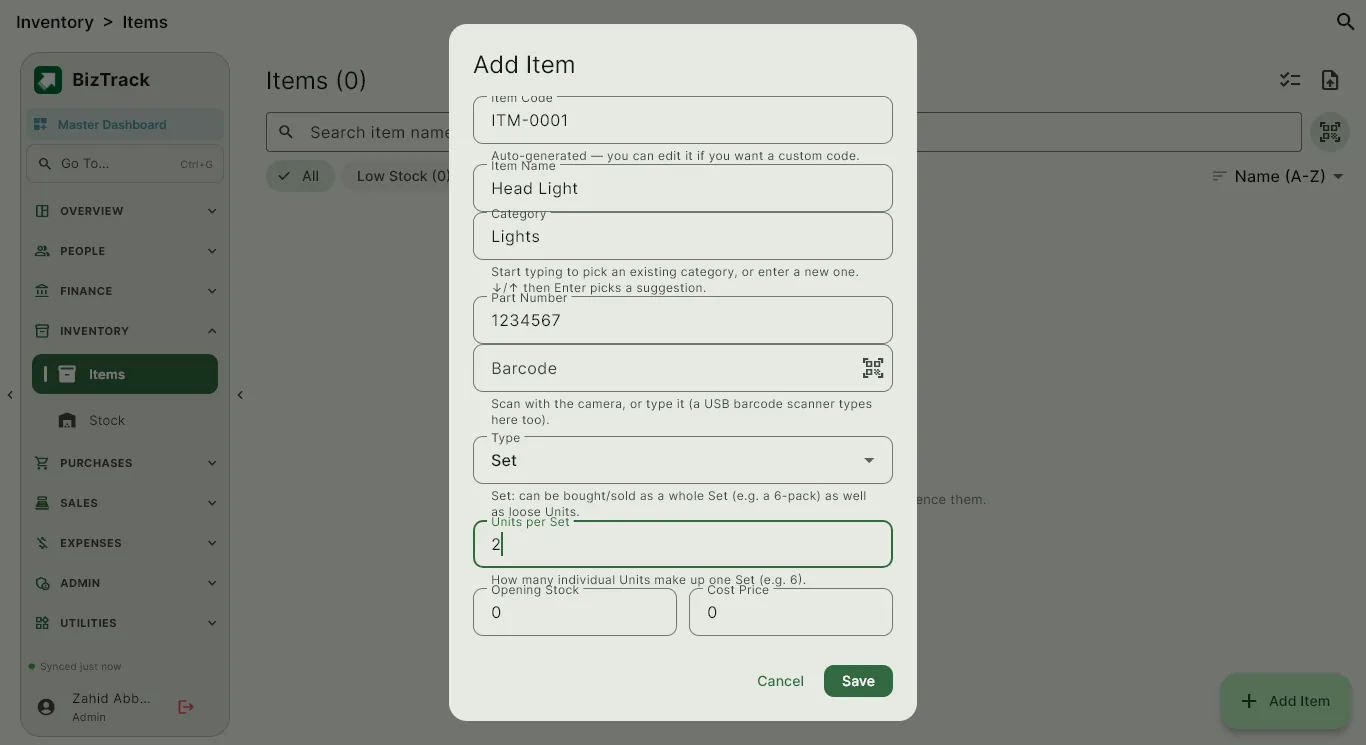Click the Stock warehouse icon
The height and width of the screenshot is (745, 1366).
(x=67, y=421)
